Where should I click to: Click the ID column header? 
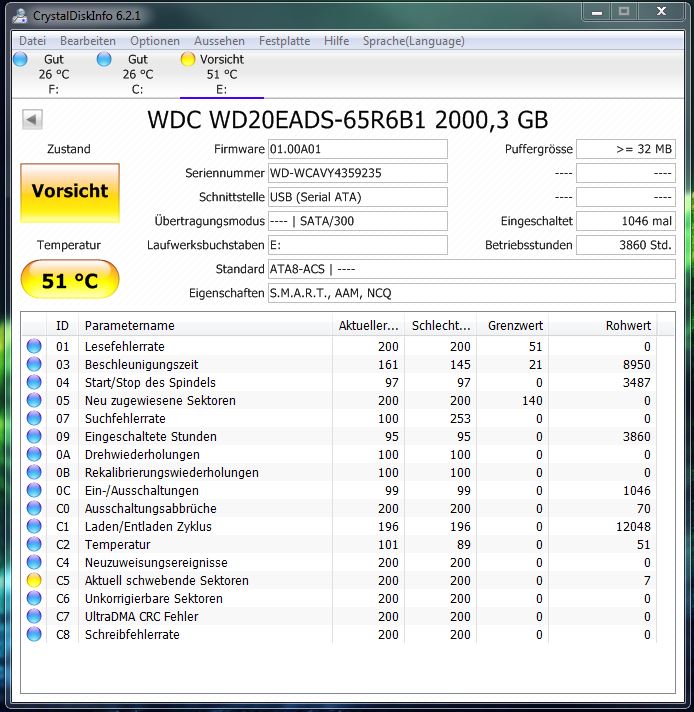click(x=63, y=326)
